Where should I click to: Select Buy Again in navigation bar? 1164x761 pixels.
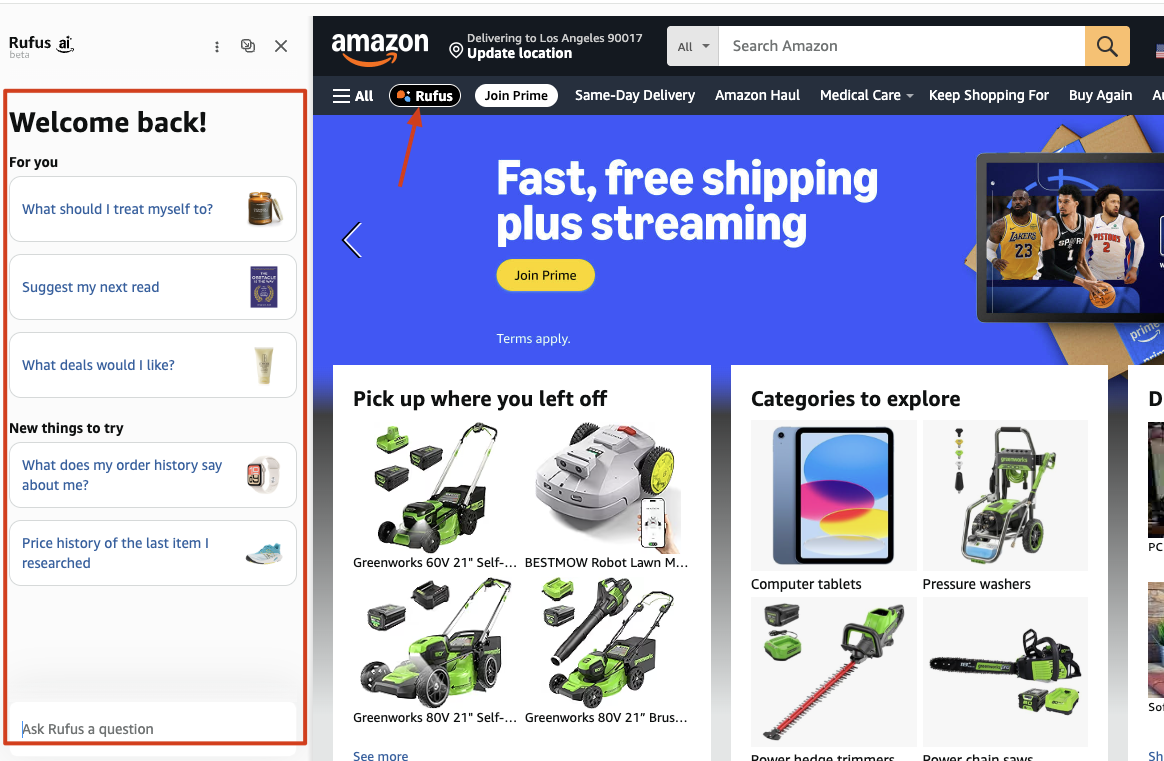click(1100, 96)
